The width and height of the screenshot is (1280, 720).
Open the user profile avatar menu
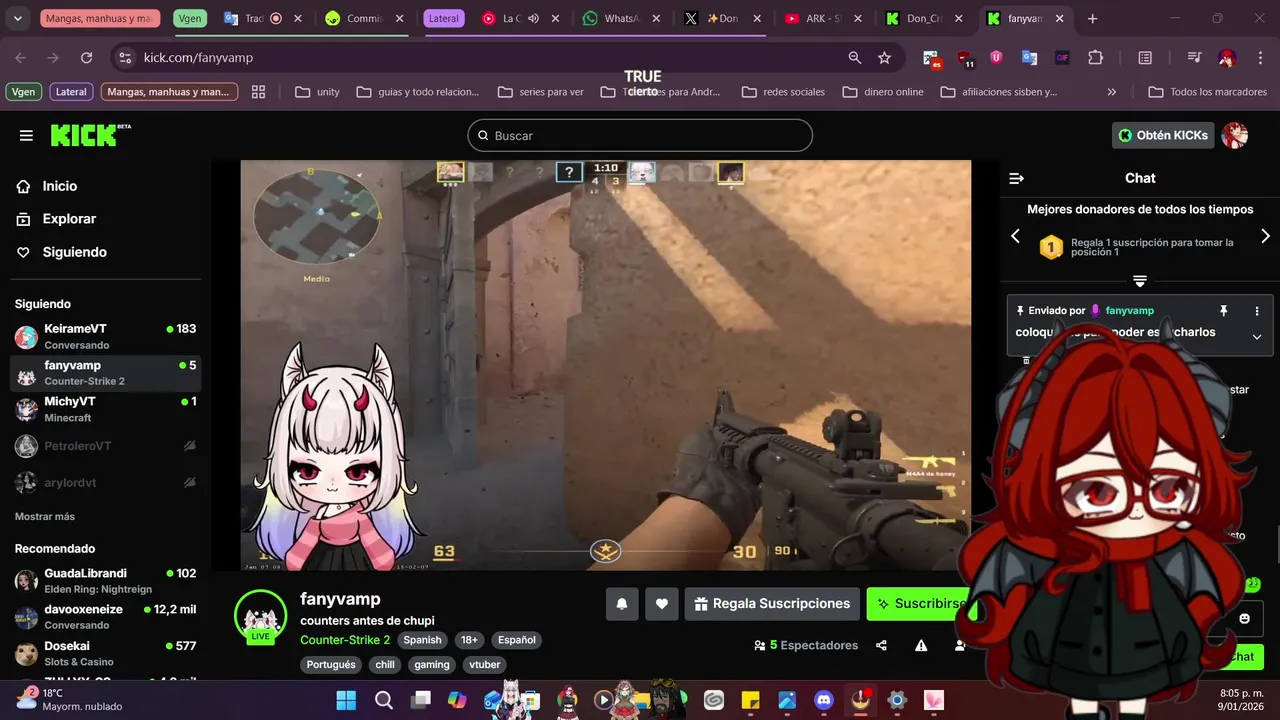[1235, 135]
